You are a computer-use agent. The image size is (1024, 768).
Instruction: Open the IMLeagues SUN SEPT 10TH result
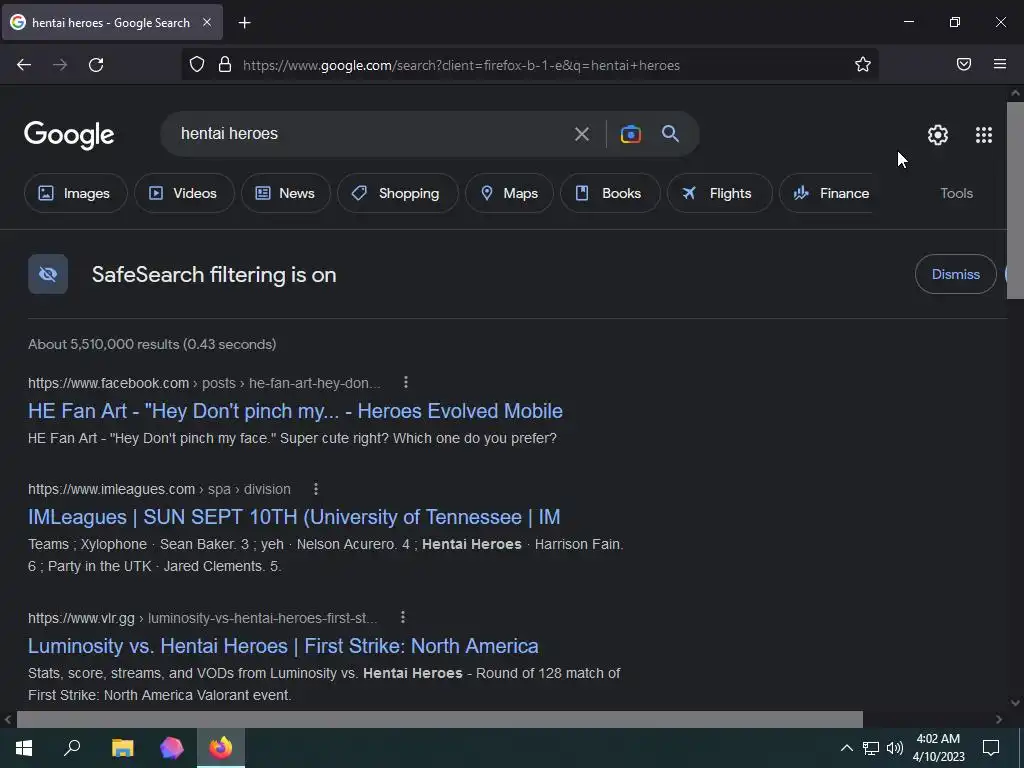tap(294, 517)
